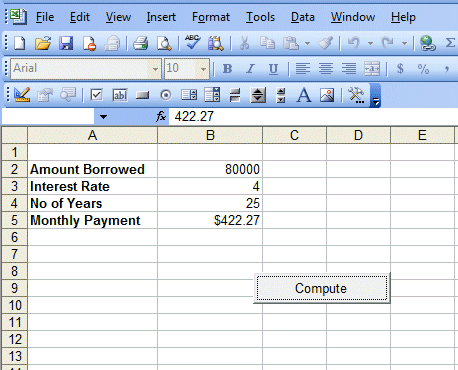Open the Name Box dropdown arrow
The height and width of the screenshot is (370, 458).
(x=103, y=117)
